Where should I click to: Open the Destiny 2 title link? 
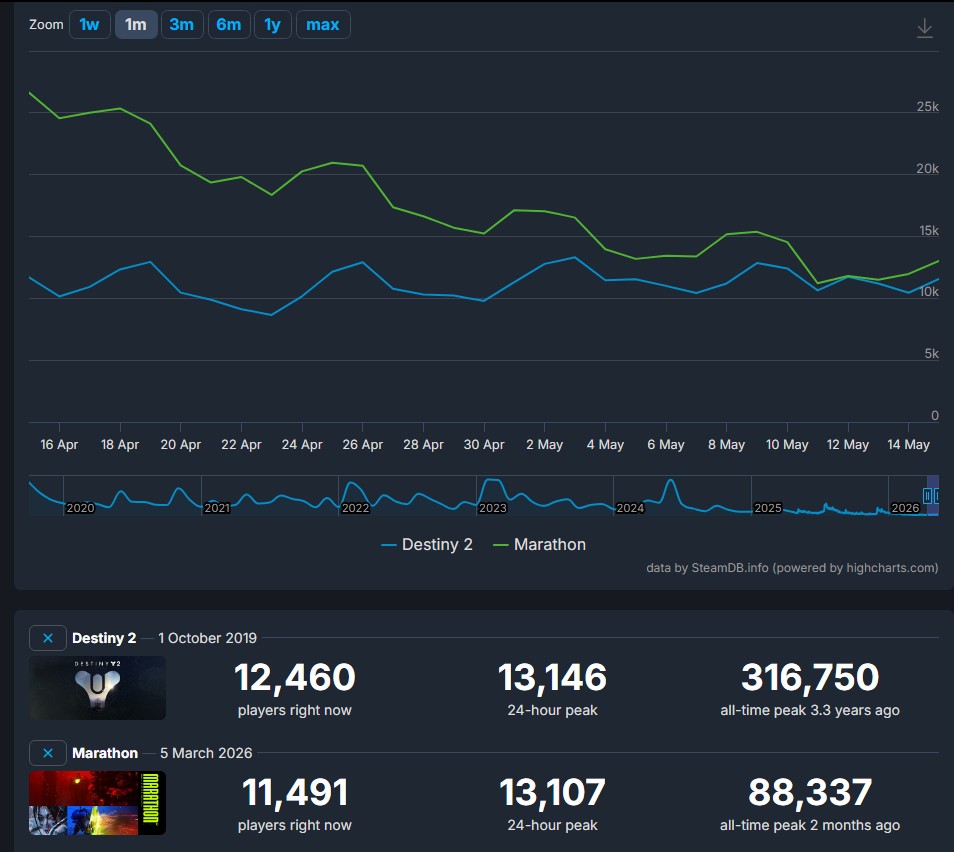pos(104,638)
